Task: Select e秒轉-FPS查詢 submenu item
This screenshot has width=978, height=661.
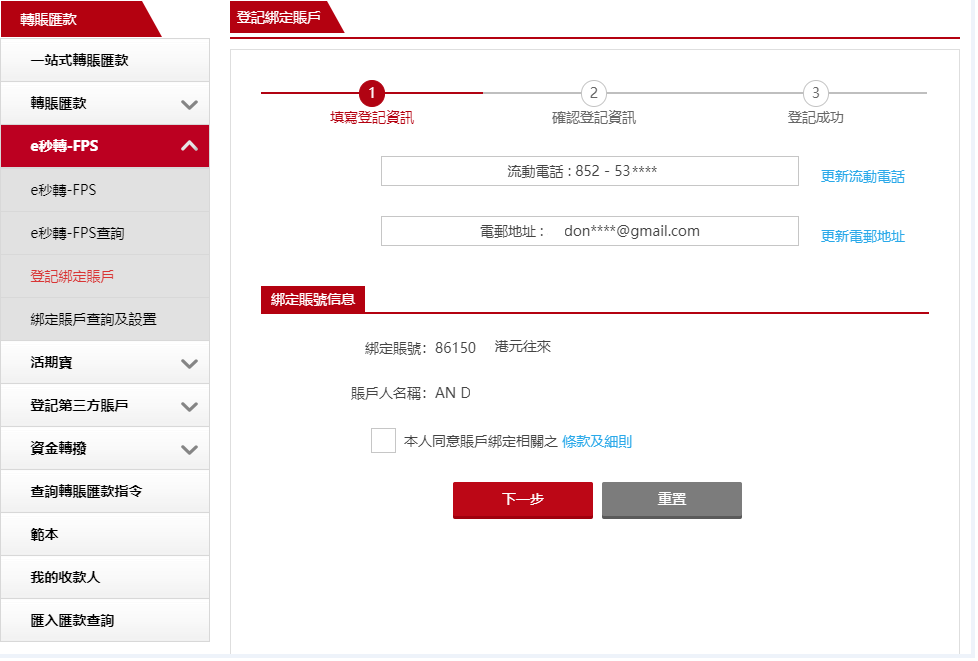Action: 105,233
